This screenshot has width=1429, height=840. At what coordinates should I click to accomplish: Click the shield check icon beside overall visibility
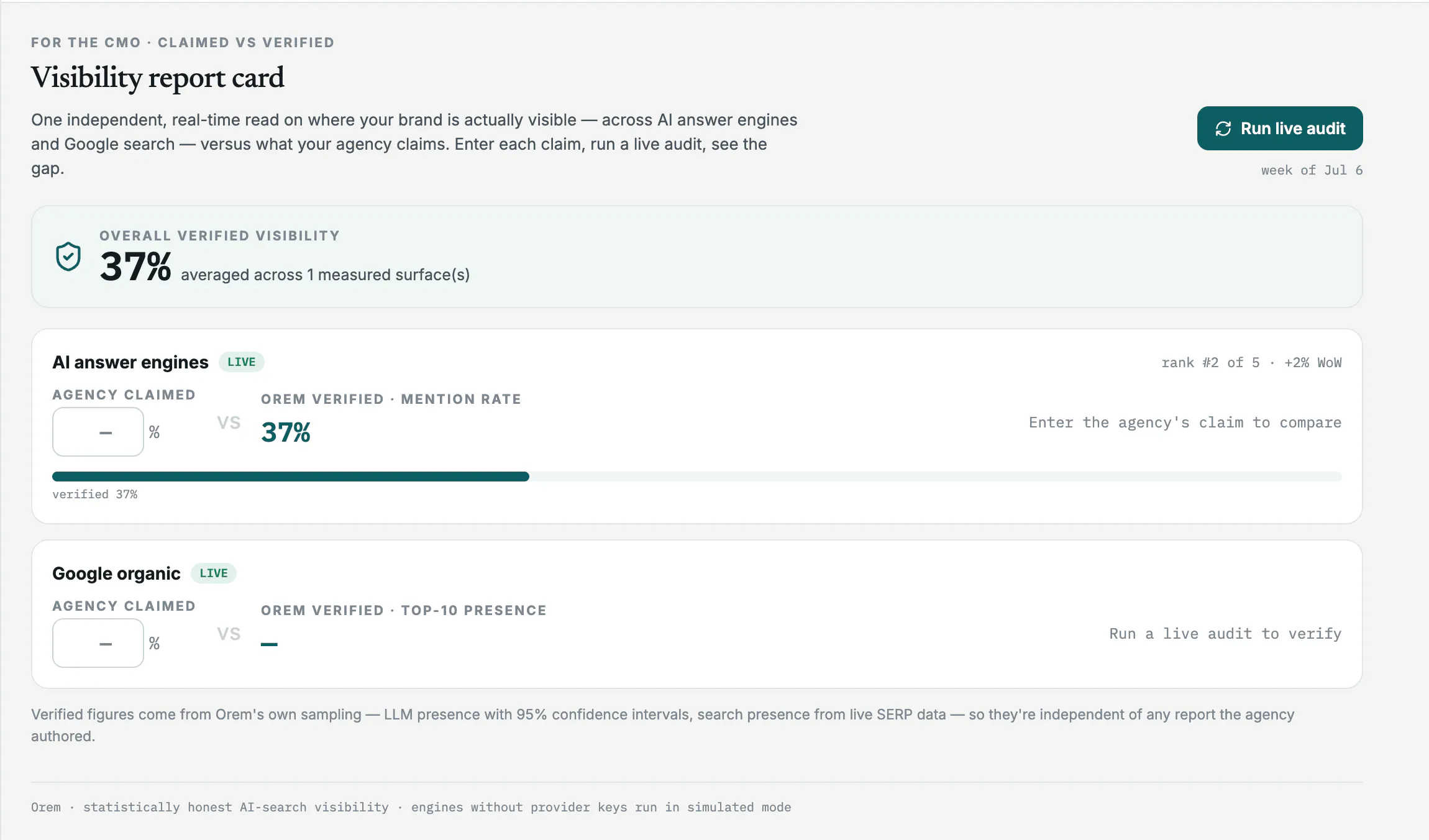coord(68,257)
